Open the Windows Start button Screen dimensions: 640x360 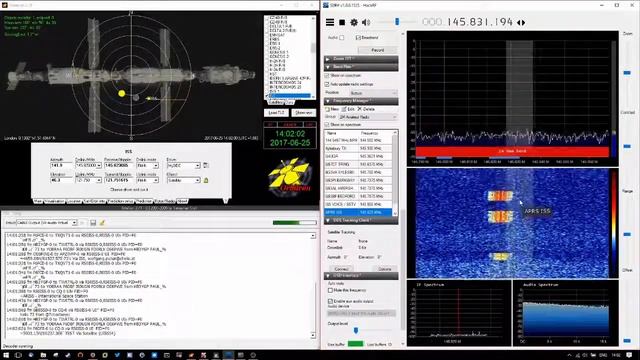pos(6,355)
